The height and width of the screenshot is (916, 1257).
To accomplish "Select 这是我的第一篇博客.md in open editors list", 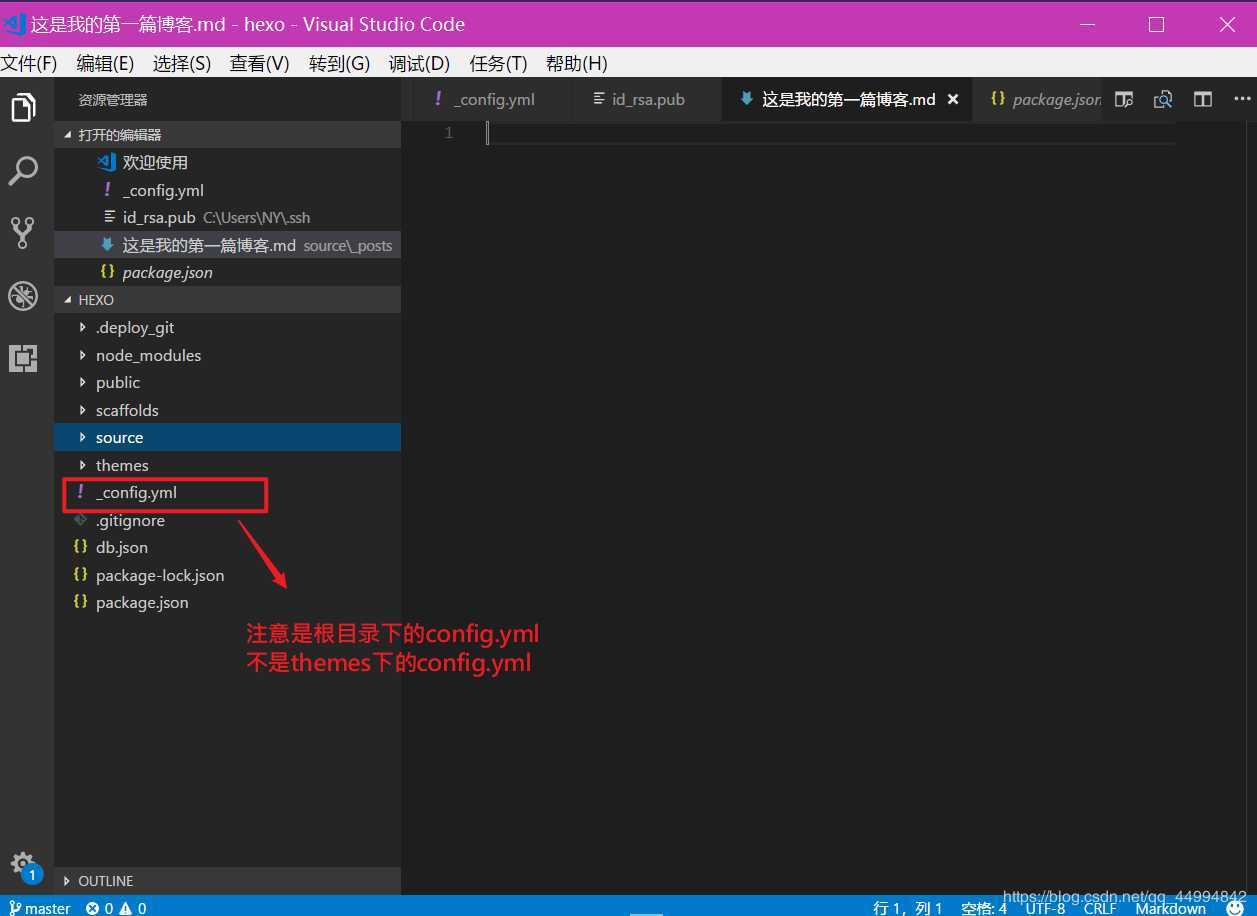I will [x=227, y=245].
